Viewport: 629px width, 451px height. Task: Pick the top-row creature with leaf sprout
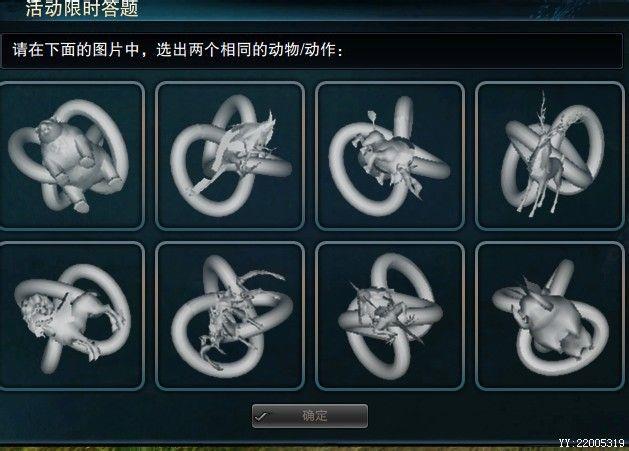[x=390, y=156]
